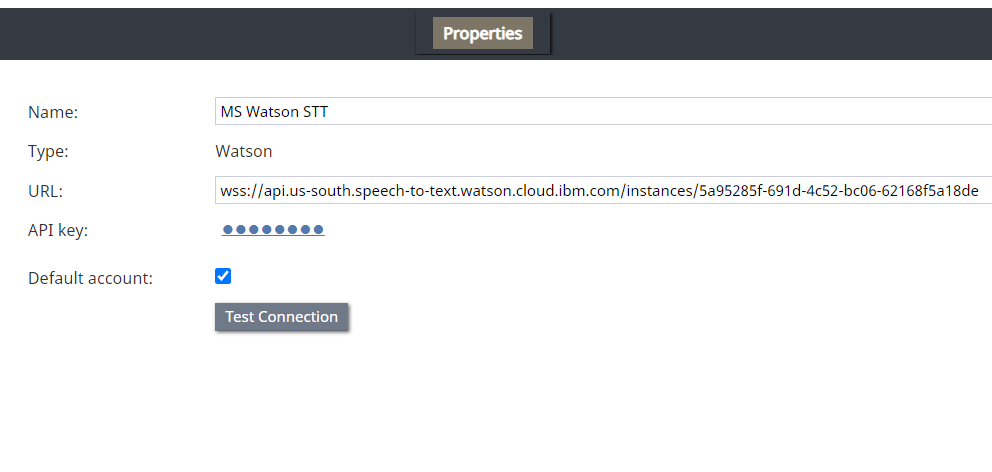Image resolution: width=992 pixels, height=472 pixels.
Task: Click the word STT in the Name field
Action: (315, 112)
